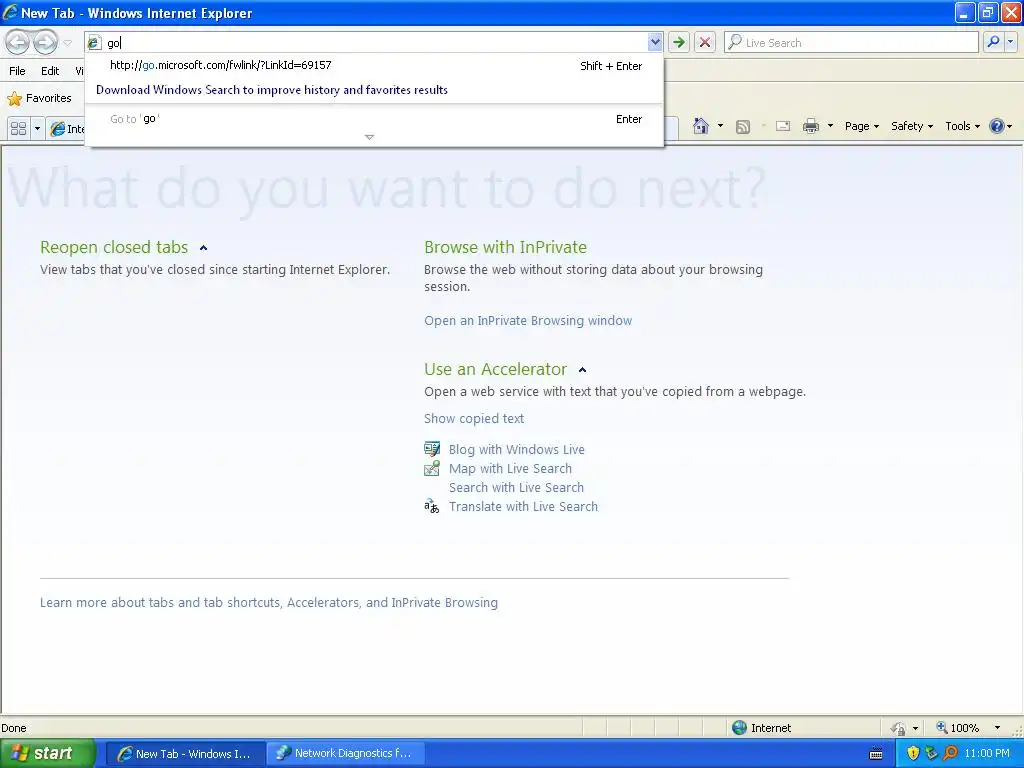Click the Back navigation button
The image size is (1024, 768).
(18, 42)
